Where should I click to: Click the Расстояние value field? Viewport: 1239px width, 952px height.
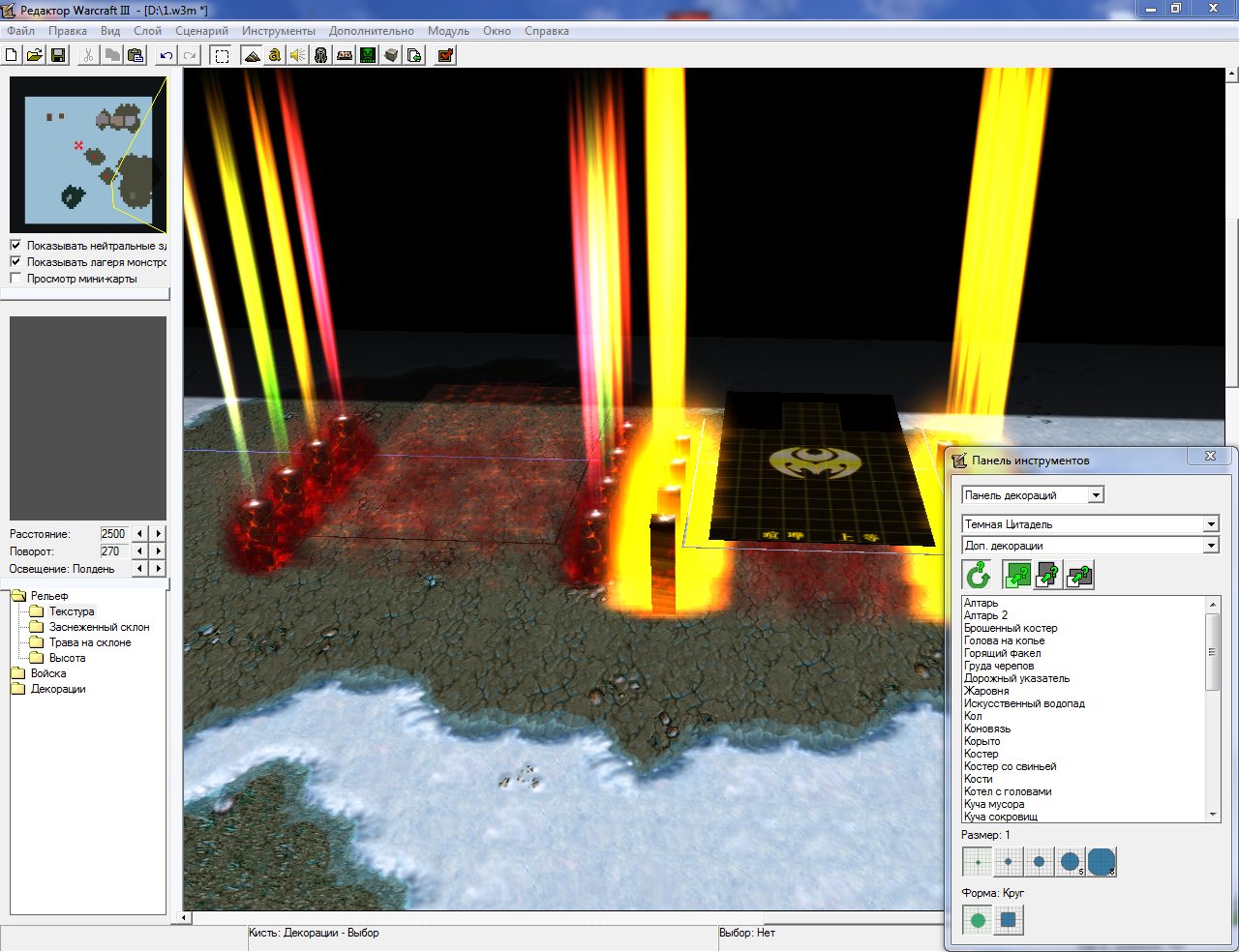point(114,534)
